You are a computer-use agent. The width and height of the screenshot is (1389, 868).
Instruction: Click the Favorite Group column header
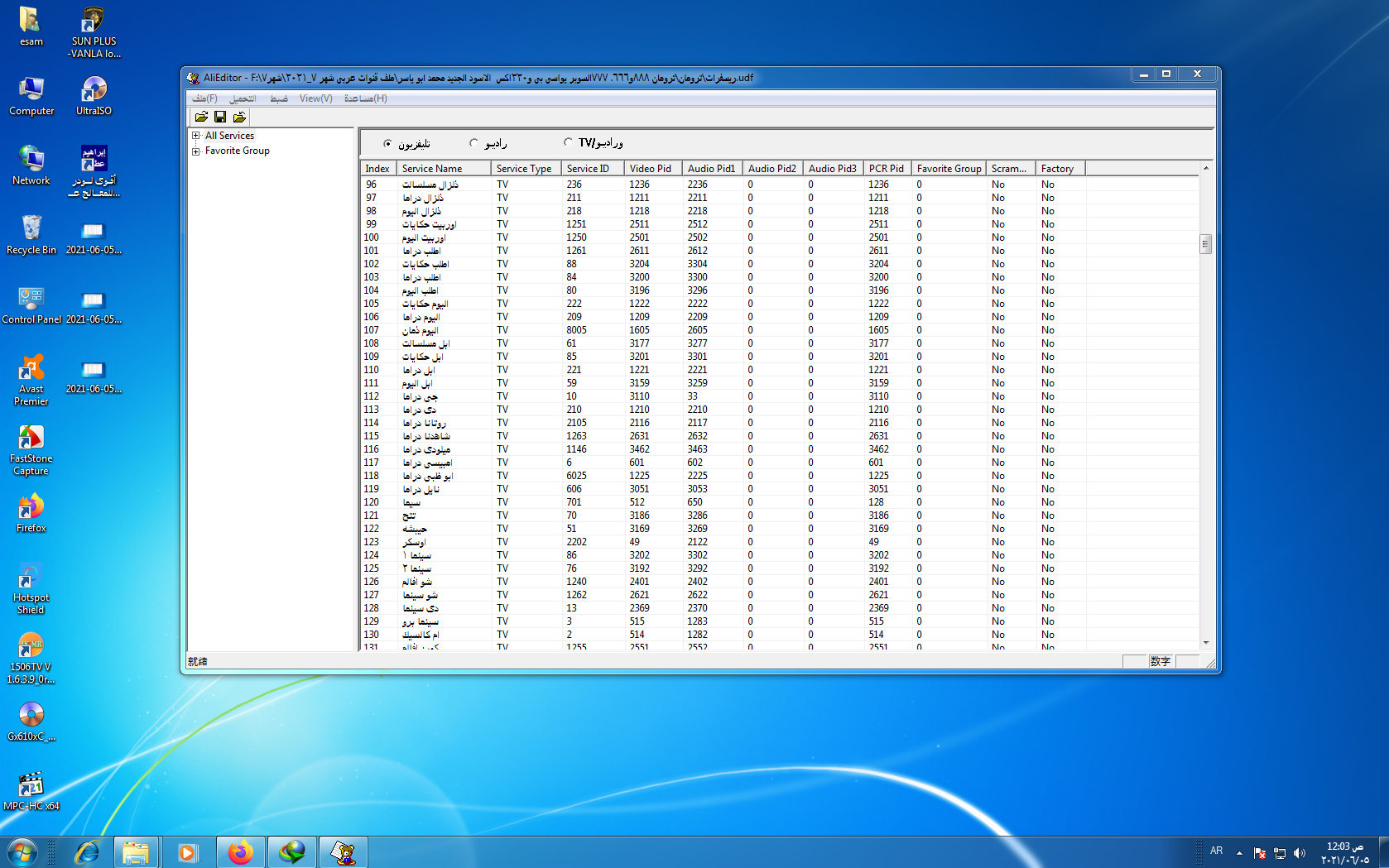pyautogui.click(x=949, y=169)
